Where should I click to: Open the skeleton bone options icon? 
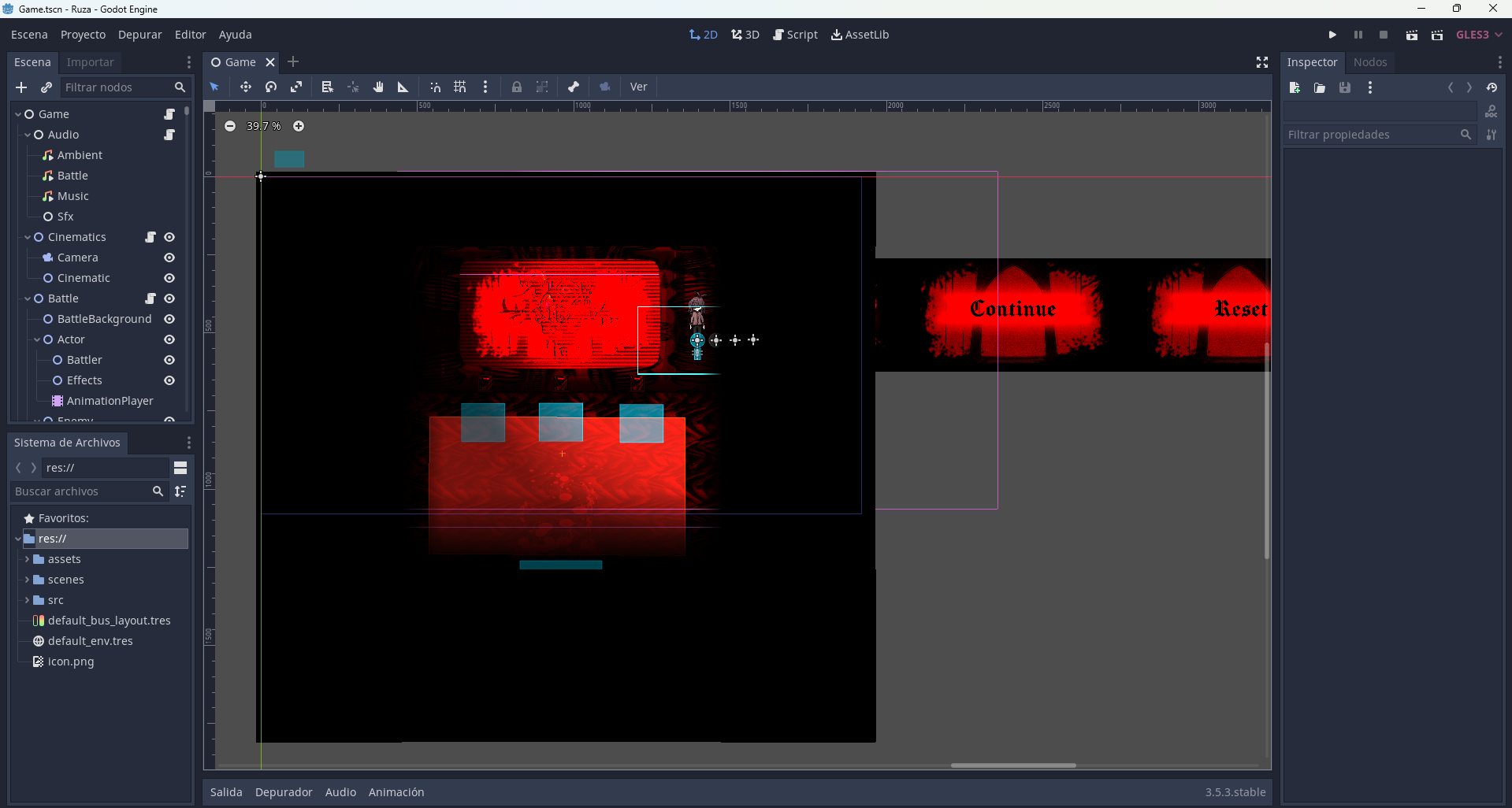click(x=574, y=87)
